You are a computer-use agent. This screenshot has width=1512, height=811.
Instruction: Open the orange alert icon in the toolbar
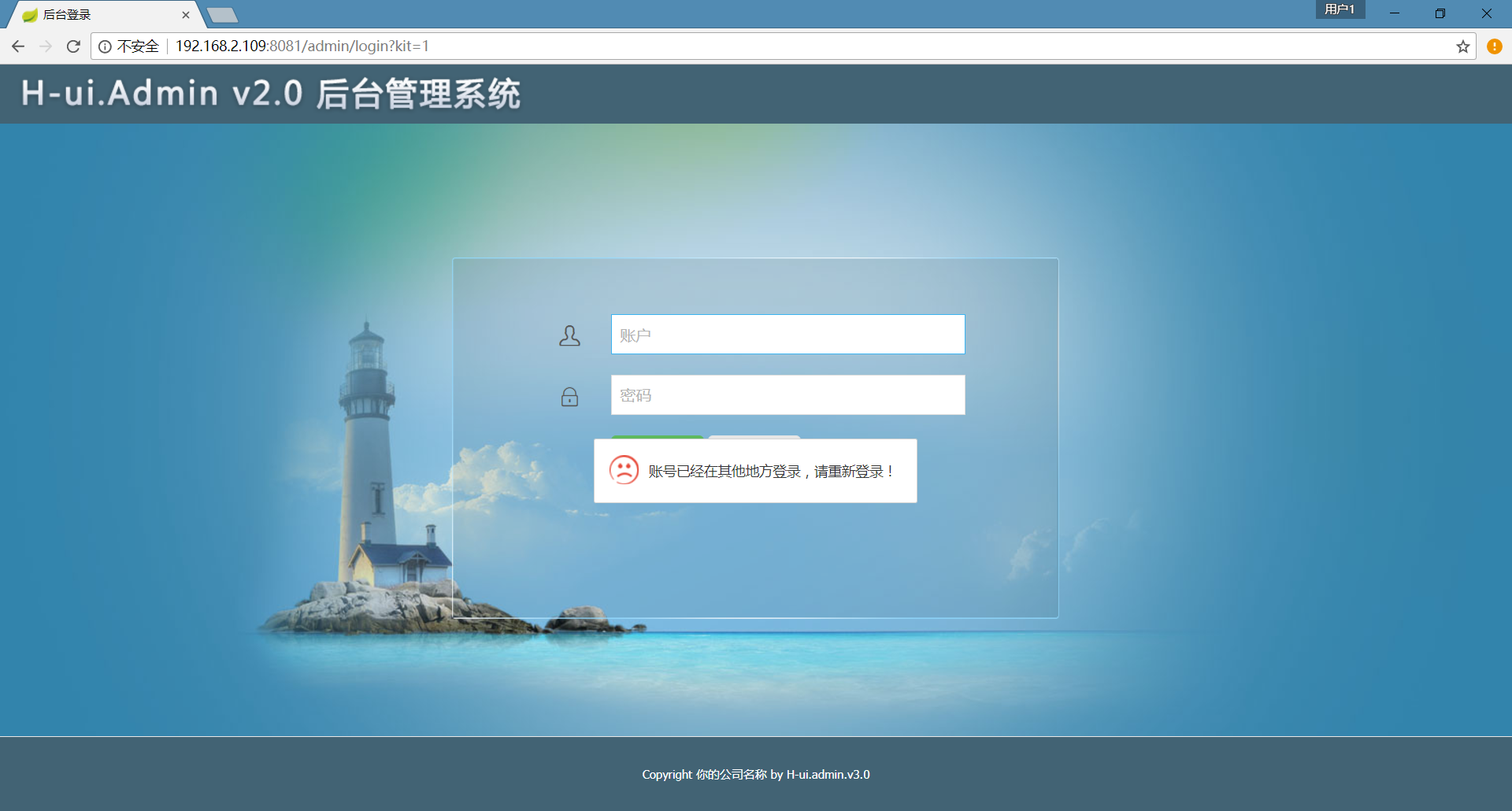point(1494,46)
